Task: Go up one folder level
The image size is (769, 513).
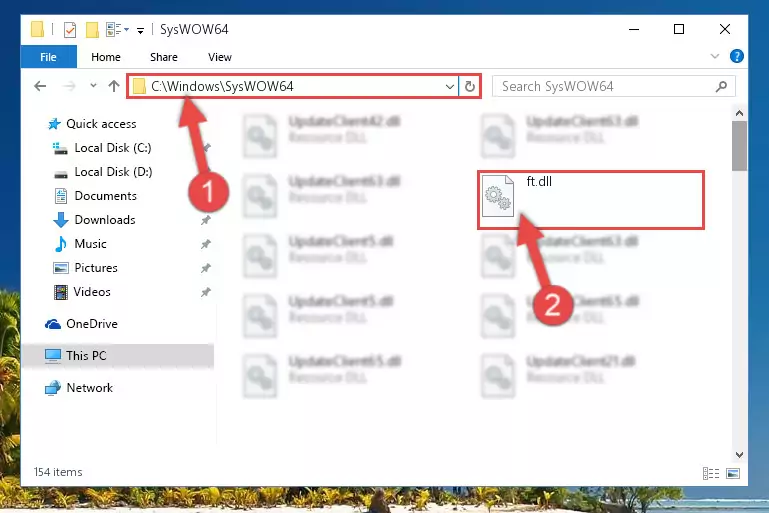Action: point(114,86)
